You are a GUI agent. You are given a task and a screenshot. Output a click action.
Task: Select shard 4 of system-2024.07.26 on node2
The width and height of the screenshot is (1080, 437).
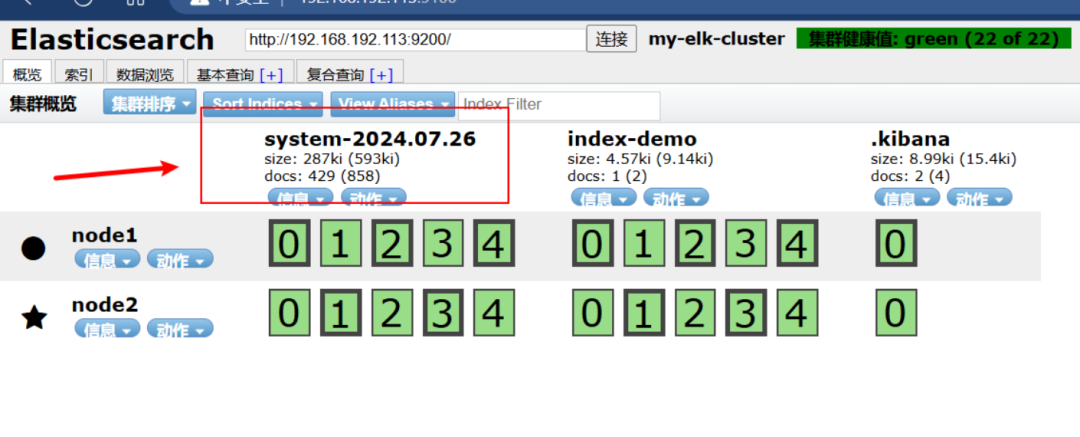pos(494,313)
